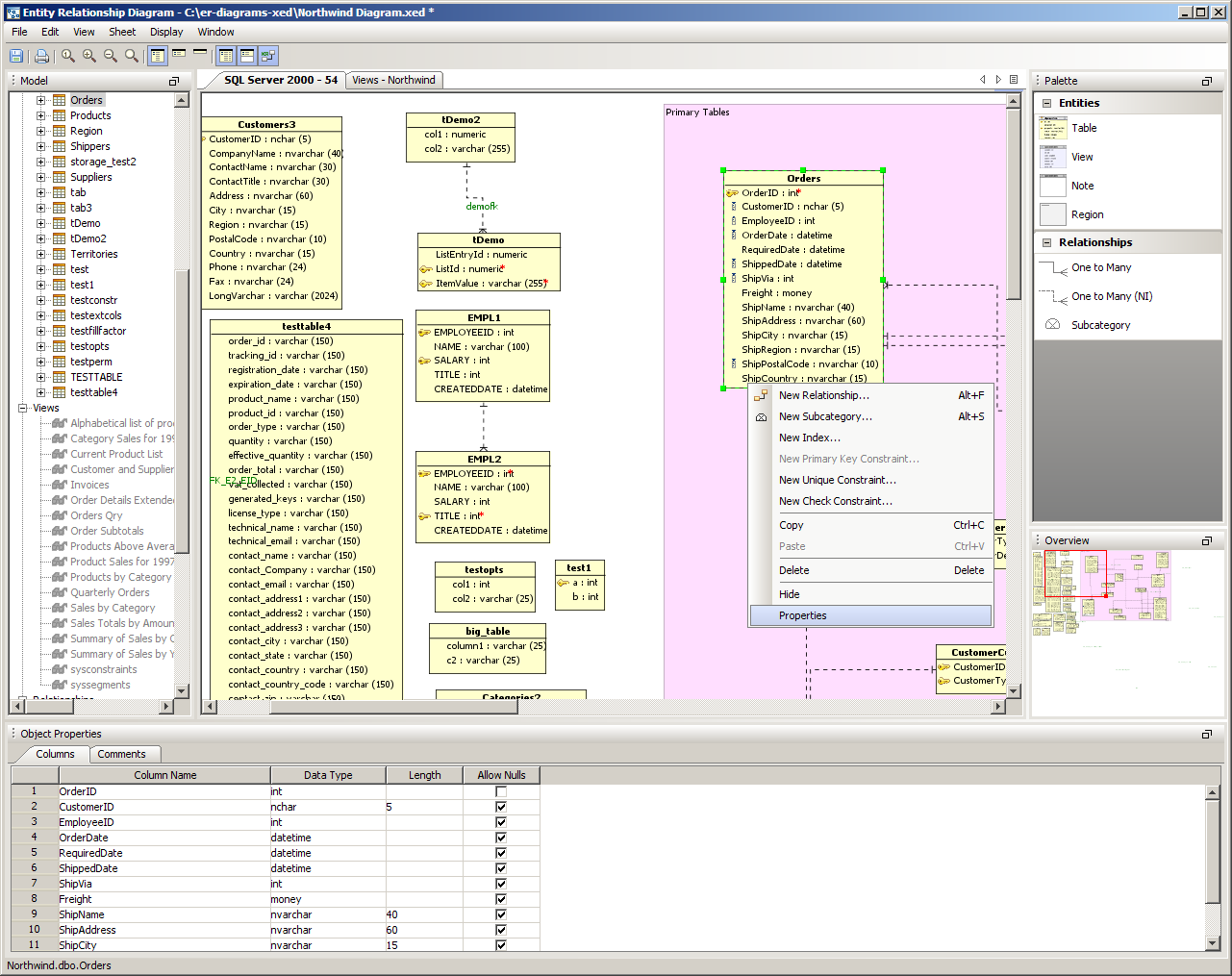The height and width of the screenshot is (976, 1232).
Task: Collapse the Entities palette section
Action: pyautogui.click(x=1047, y=104)
